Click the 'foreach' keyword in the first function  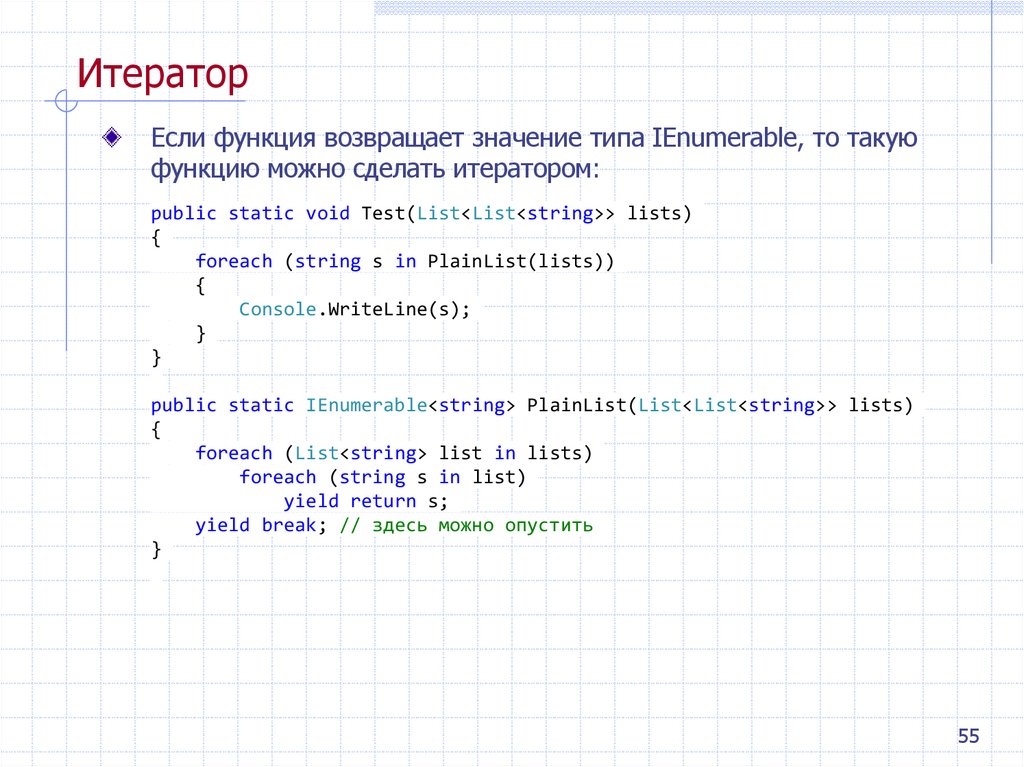pyautogui.click(x=234, y=261)
